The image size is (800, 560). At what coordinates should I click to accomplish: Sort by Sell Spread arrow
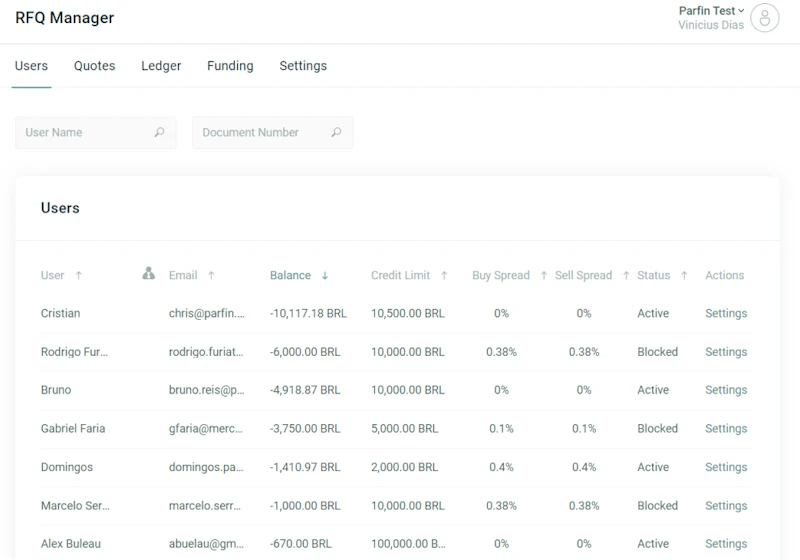pos(626,275)
